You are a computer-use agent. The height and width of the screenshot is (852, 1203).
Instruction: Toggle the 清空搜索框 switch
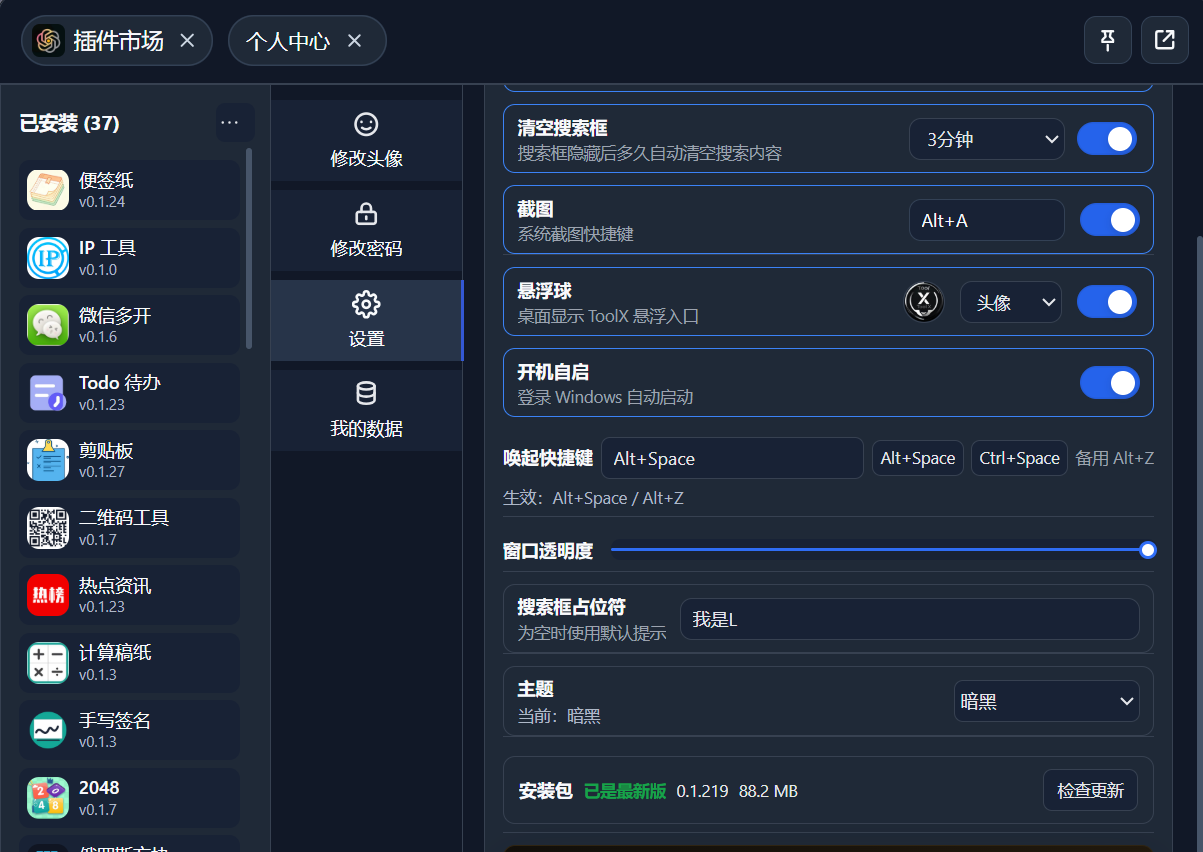click(1107, 139)
